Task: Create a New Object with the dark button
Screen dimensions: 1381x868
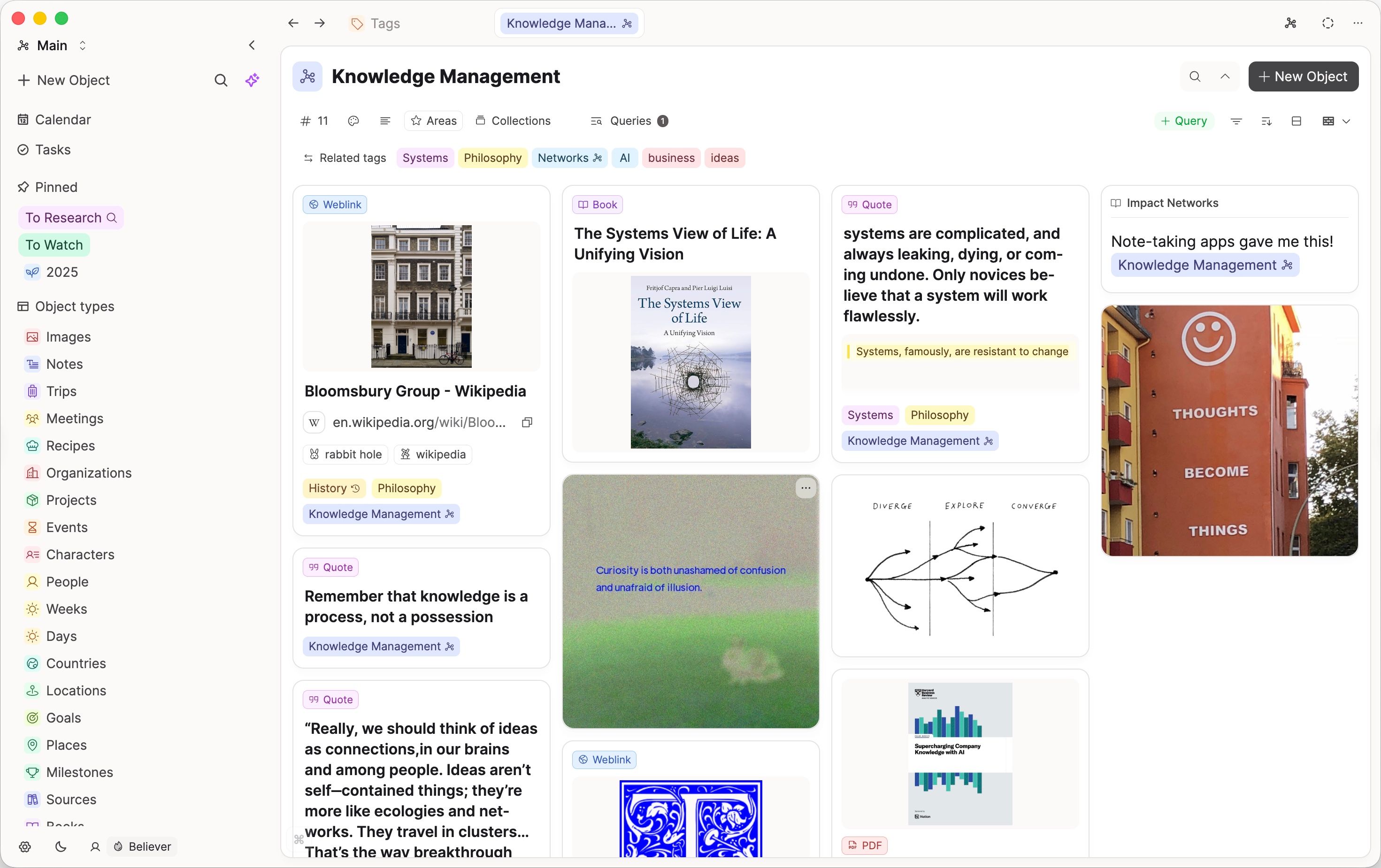Action: (x=1303, y=76)
